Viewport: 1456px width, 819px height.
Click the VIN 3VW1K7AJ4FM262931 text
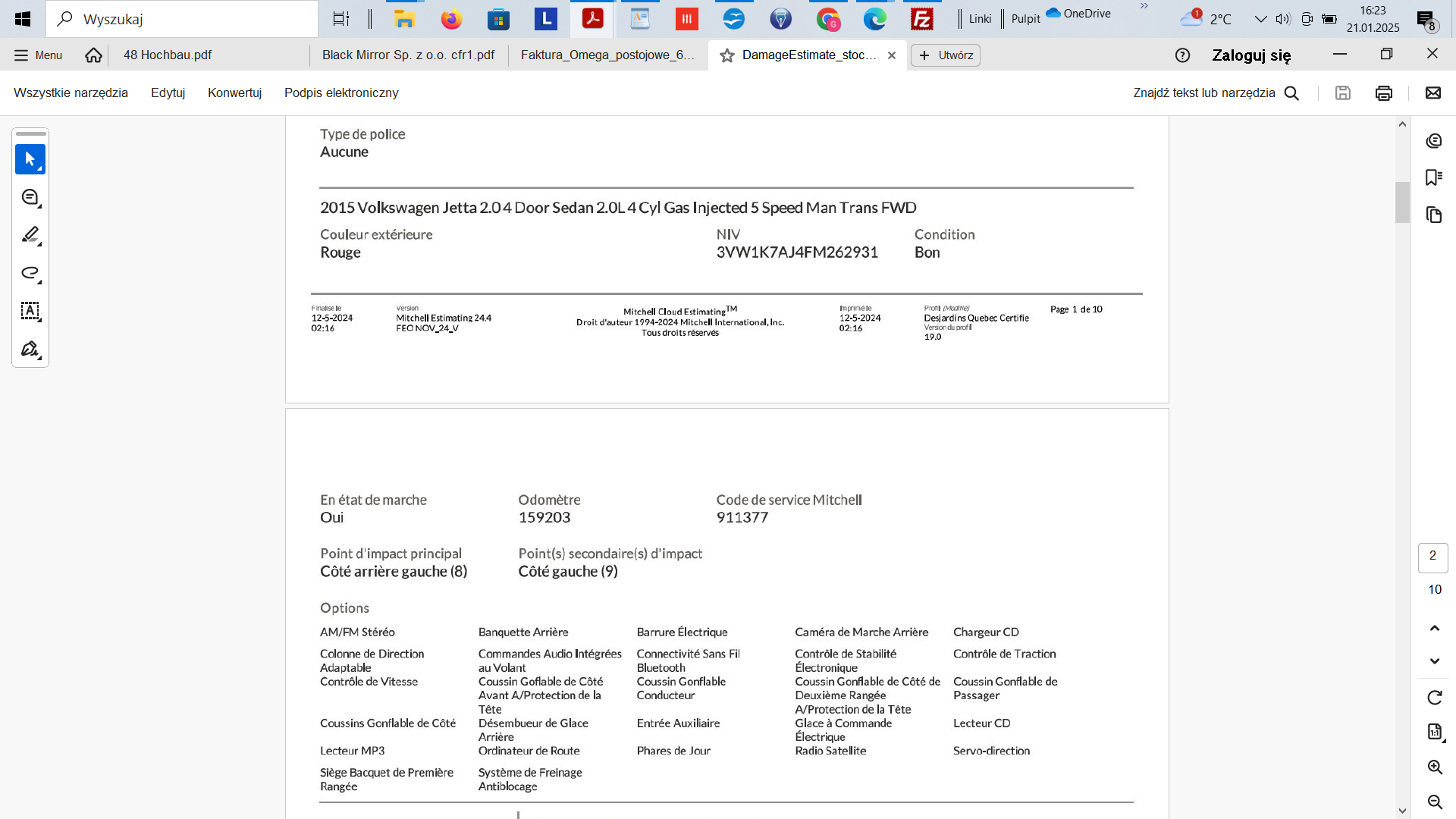pyautogui.click(x=797, y=253)
